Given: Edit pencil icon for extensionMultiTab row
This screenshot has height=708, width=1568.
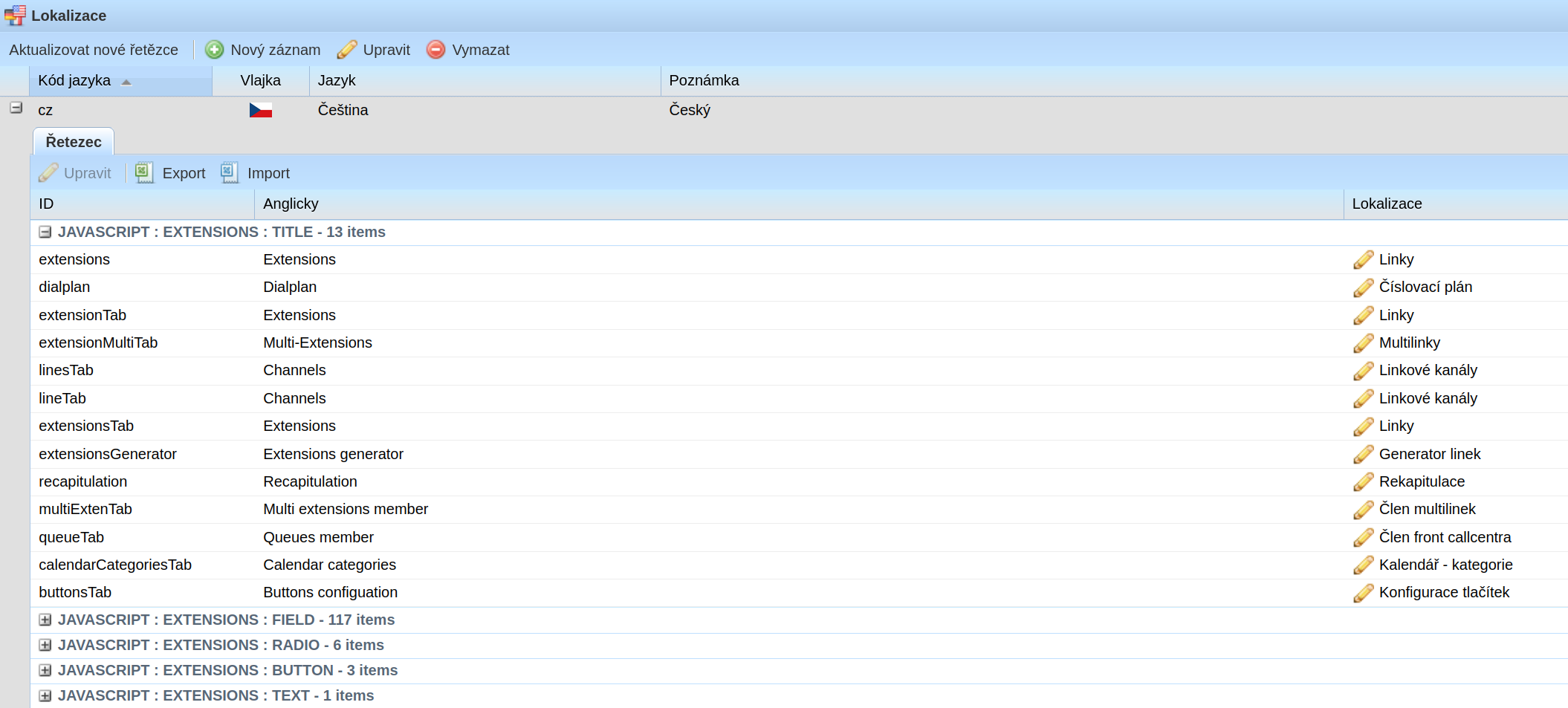Looking at the screenshot, I should pos(1363,343).
